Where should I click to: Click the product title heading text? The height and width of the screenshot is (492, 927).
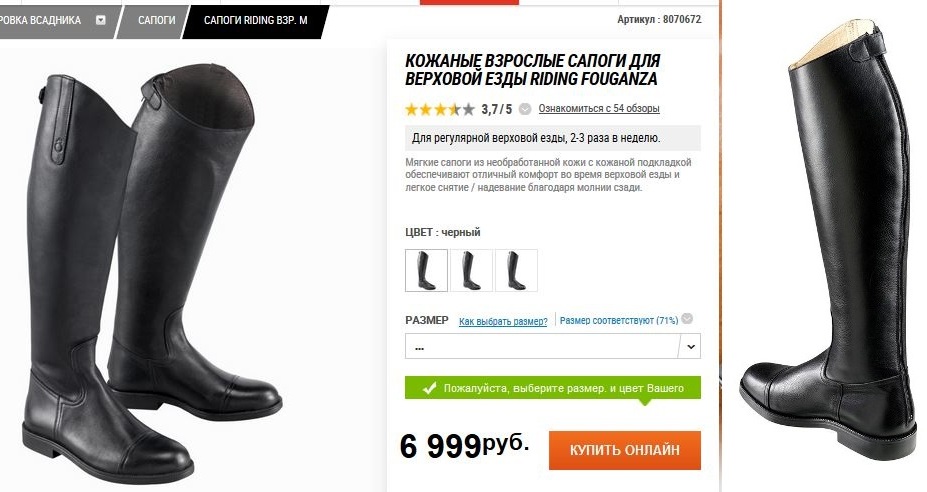click(533, 70)
